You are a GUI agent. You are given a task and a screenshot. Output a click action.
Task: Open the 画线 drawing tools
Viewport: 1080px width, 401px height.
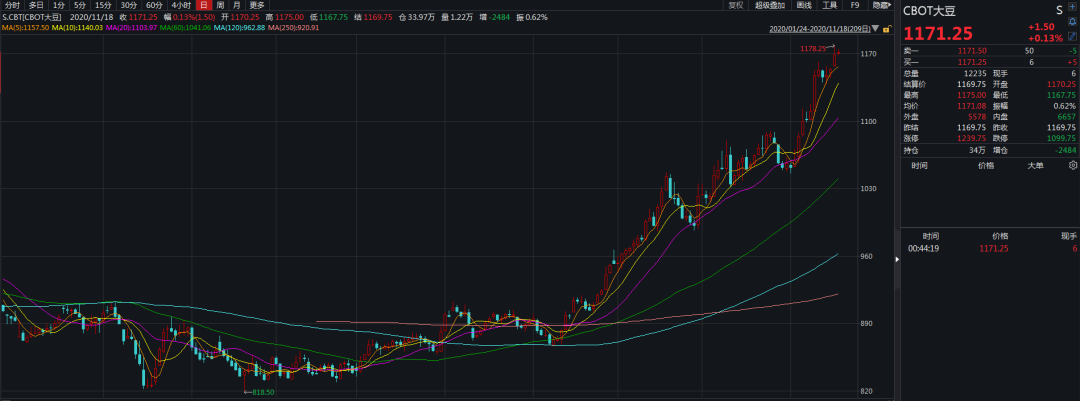pyautogui.click(x=804, y=6)
